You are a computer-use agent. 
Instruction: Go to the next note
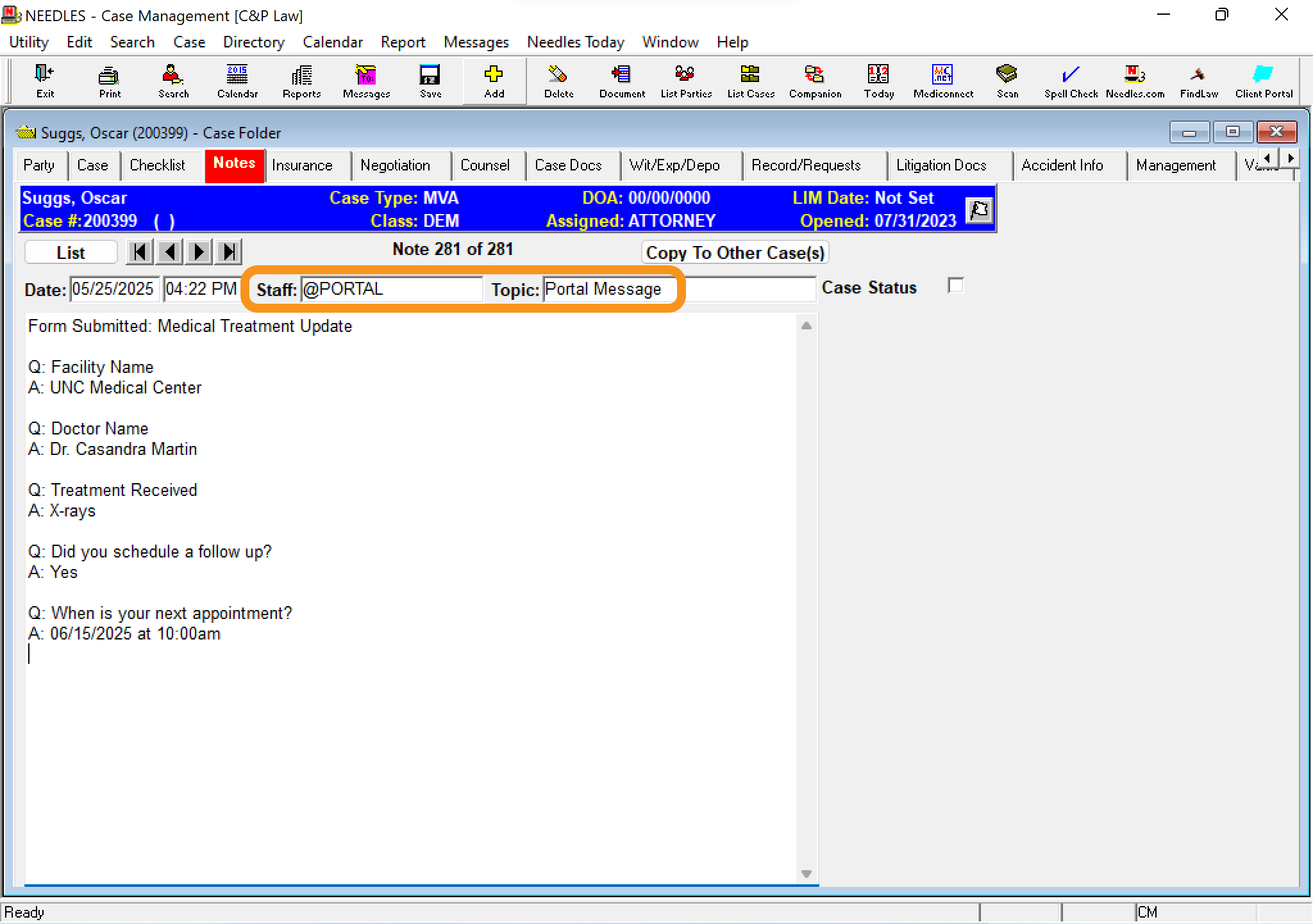pyautogui.click(x=199, y=252)
